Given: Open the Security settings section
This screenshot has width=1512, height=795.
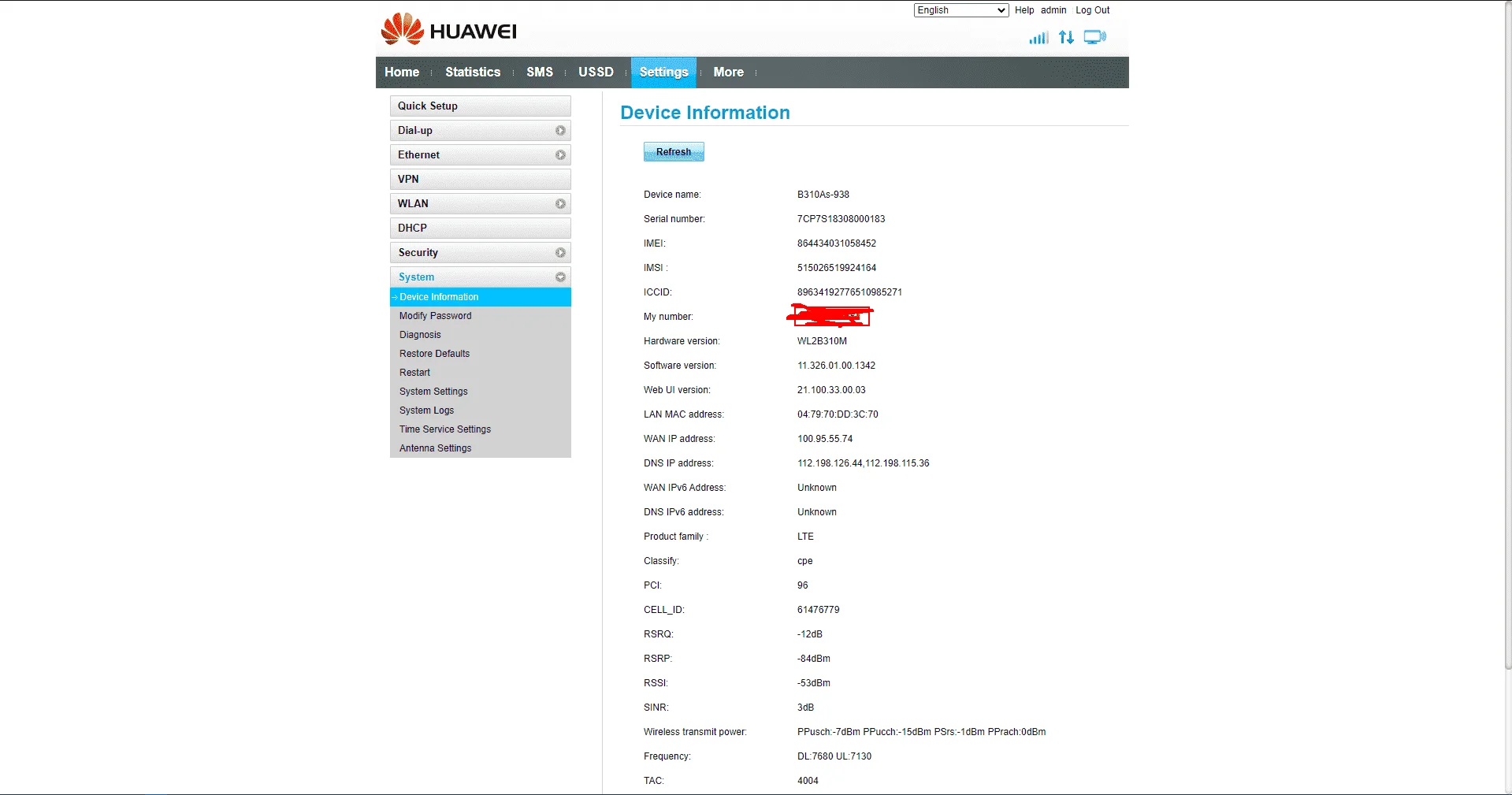Looking at the screenshot, I should tap(480, 253).
